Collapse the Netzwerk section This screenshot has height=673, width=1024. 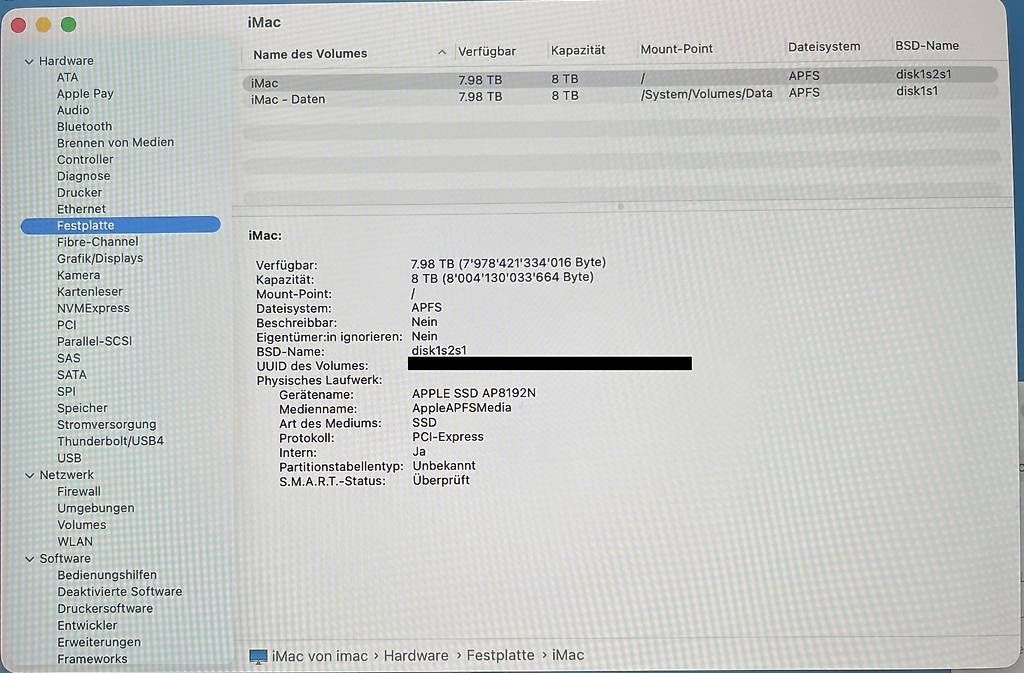[x=29, y=475]
